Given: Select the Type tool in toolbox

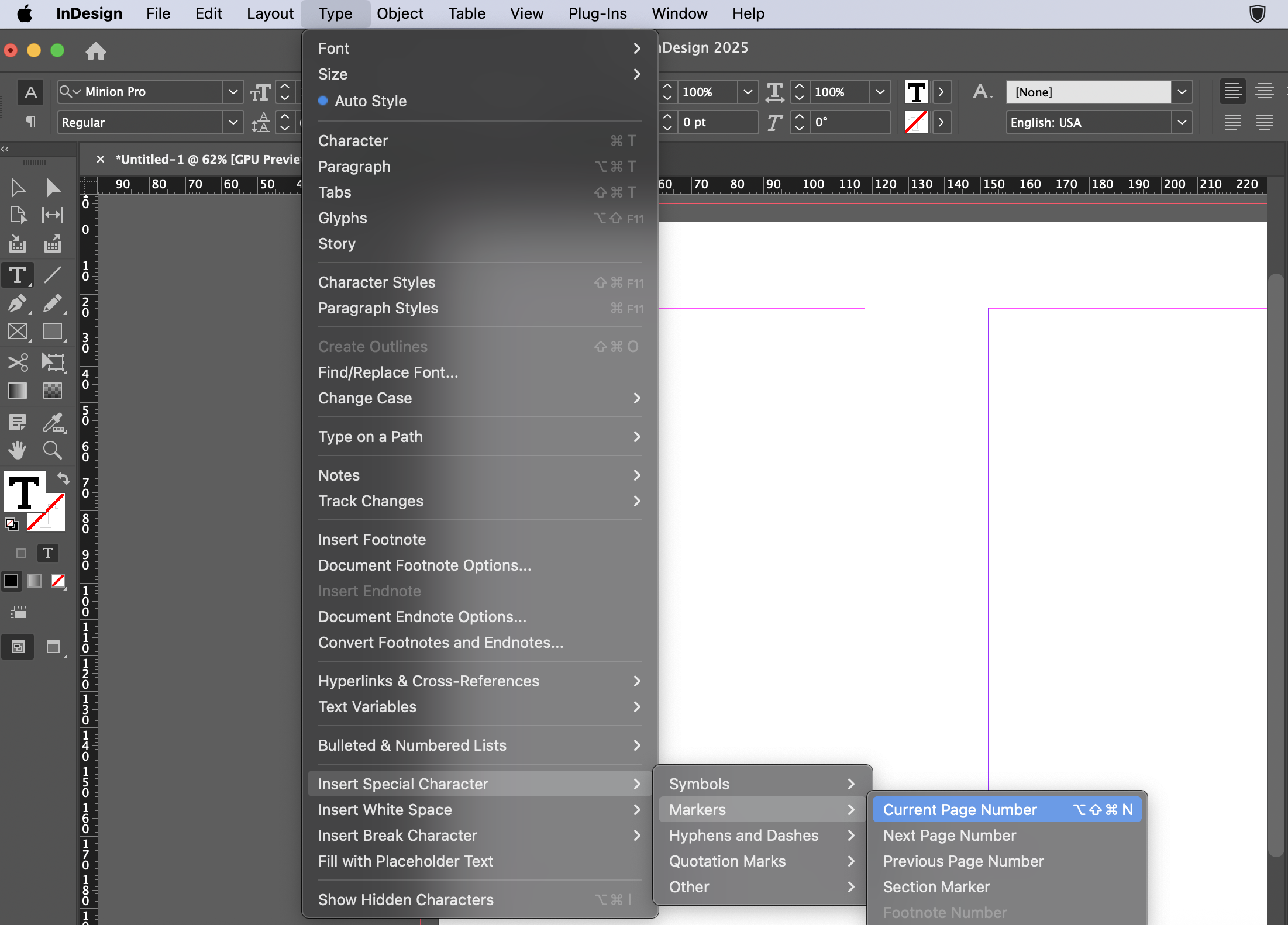Looking at the screenshot, I should [18, 275].
